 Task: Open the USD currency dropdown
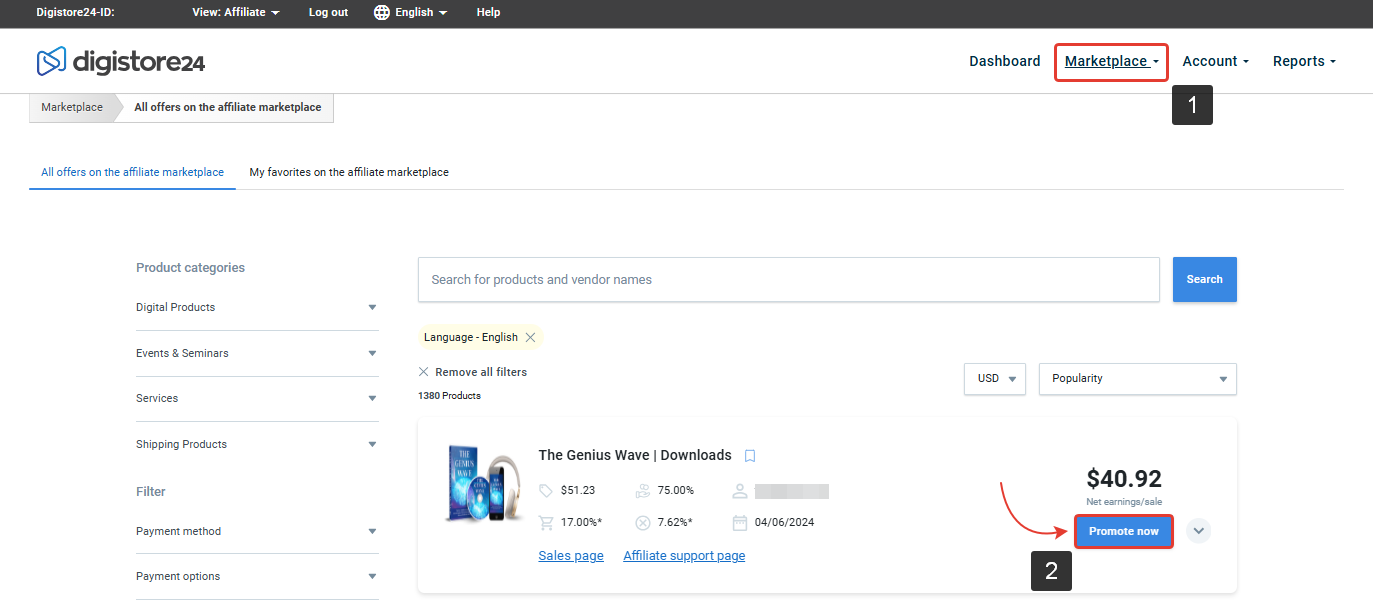(995, 379)
